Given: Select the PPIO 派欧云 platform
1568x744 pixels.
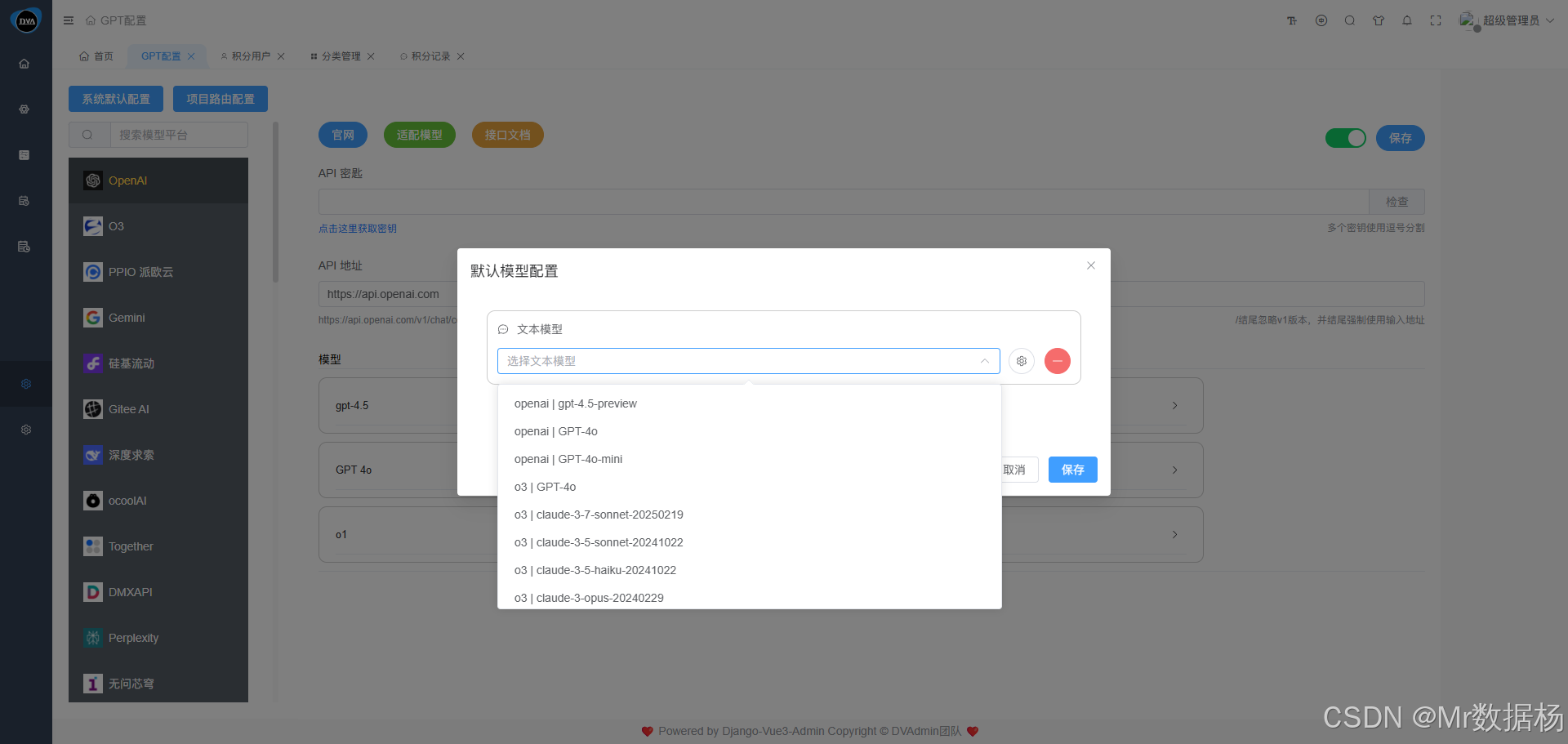Looking at the screenshot, I should pos(158,272).
